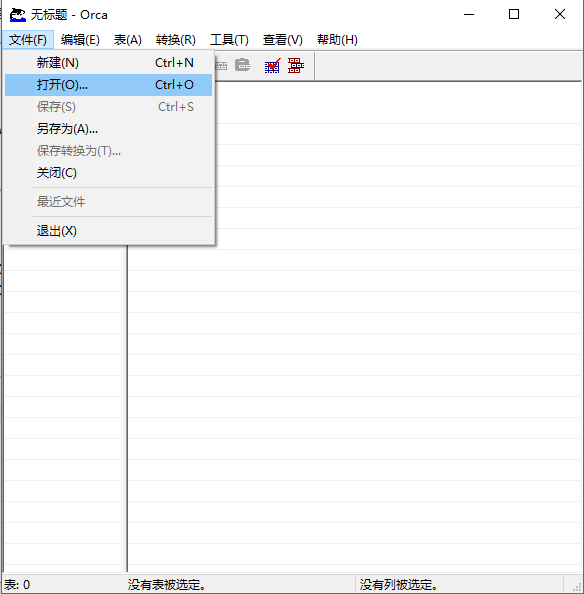Click the grayed paste clipboard icon in toolbar
Screen dimensions: 584x594
[242, 65]
